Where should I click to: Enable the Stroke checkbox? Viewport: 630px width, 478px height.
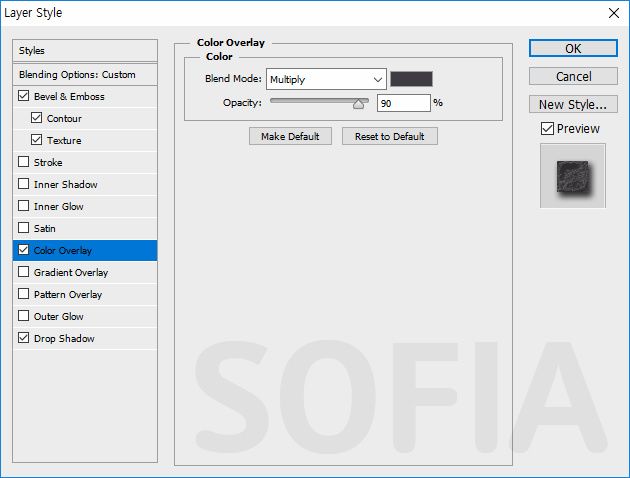[24, 162]
